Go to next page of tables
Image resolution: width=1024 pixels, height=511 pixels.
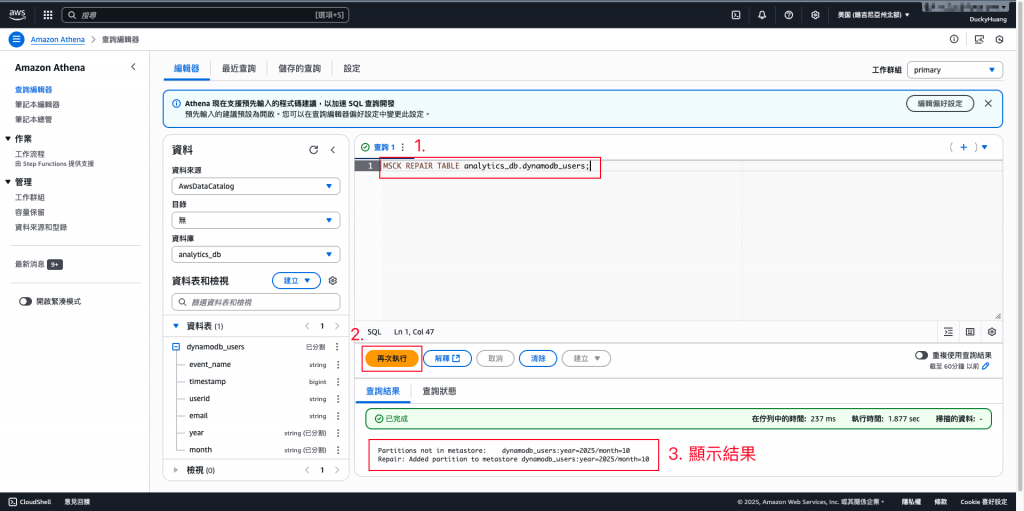click(337, 325)
